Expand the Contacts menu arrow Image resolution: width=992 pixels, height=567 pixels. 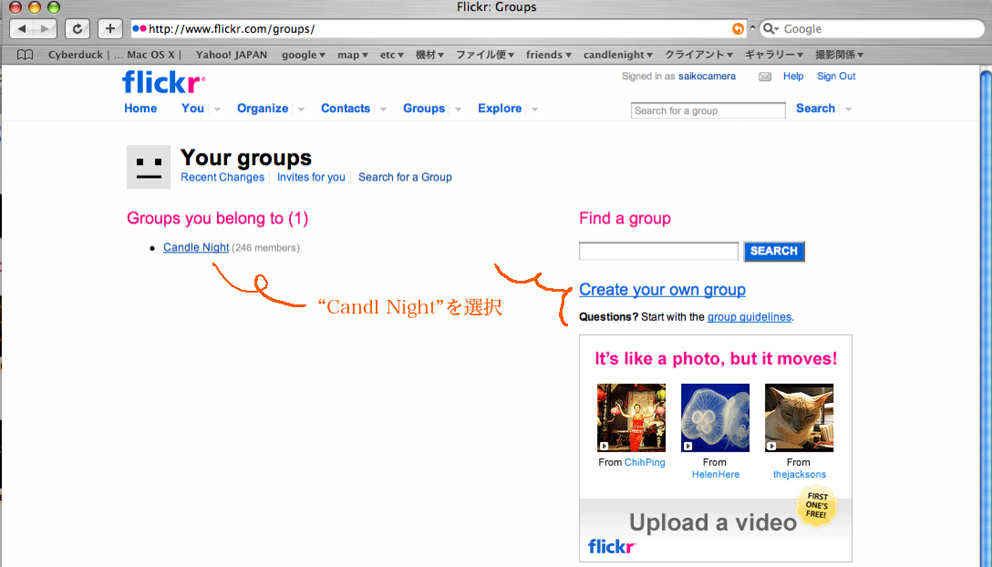[383, 109]
